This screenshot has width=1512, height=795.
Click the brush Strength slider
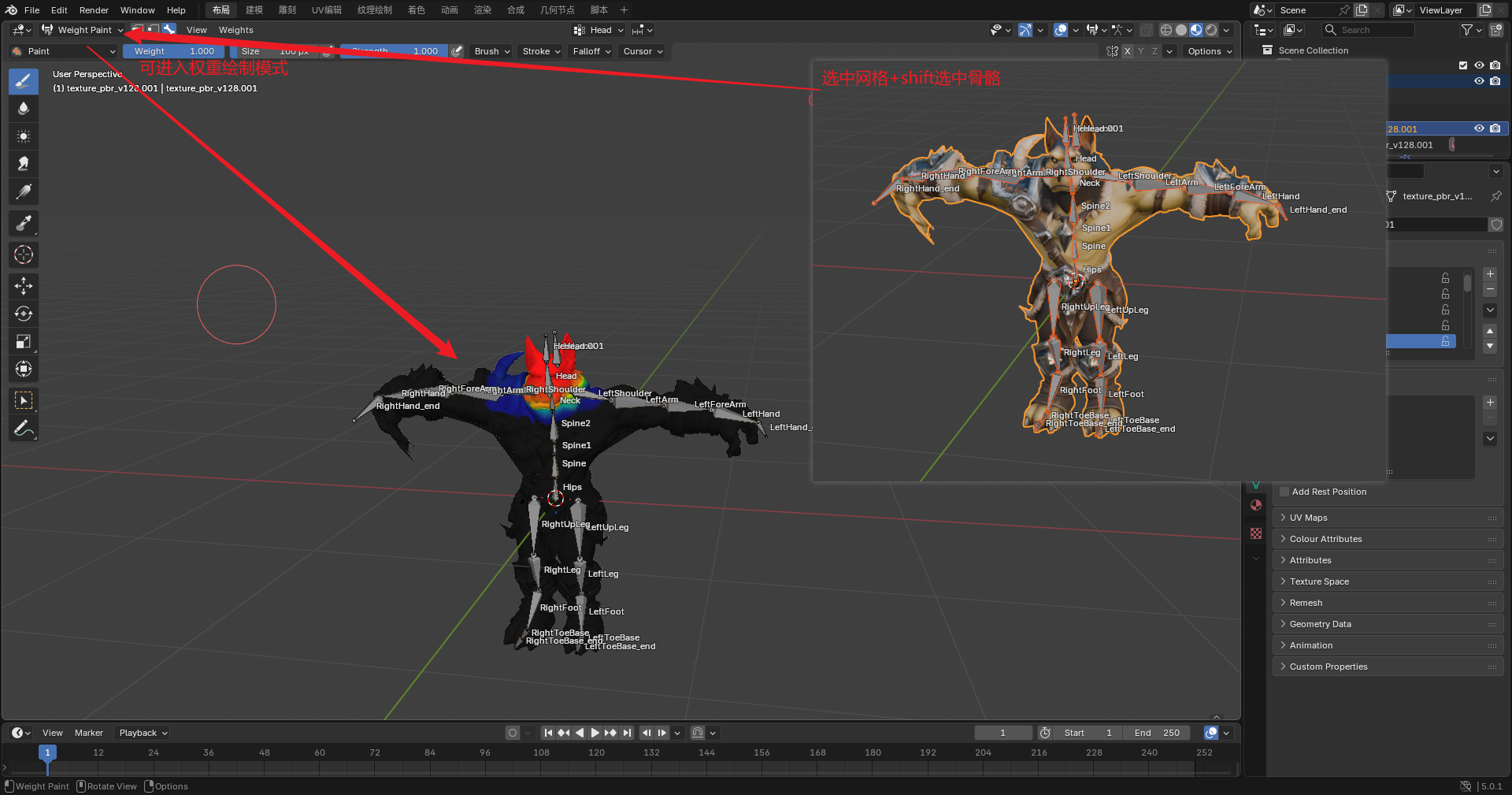coord(394,51)
